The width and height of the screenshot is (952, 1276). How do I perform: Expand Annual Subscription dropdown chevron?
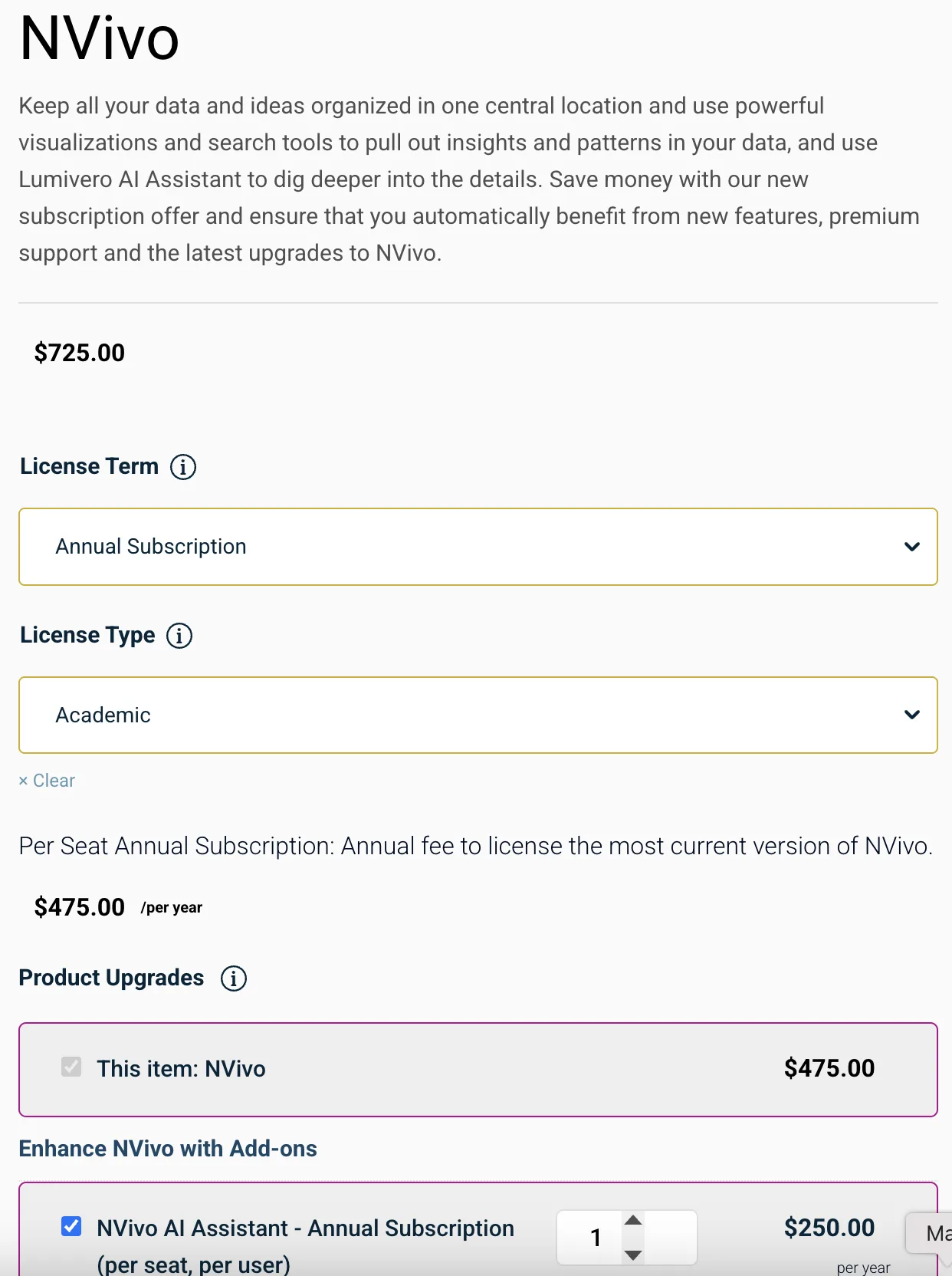point(911,547)
